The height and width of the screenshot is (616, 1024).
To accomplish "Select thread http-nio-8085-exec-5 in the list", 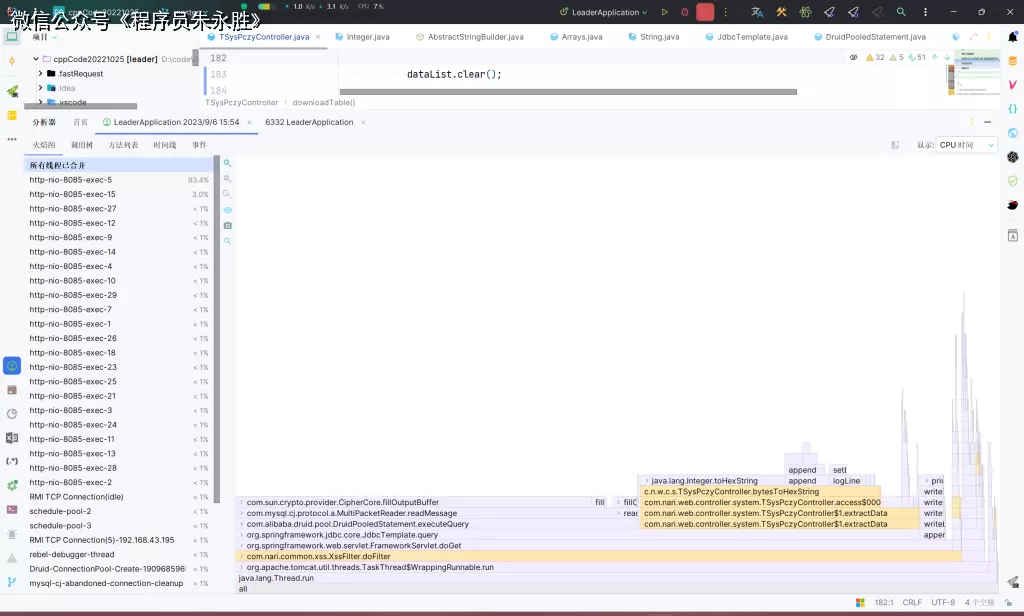I will [71, 180].
